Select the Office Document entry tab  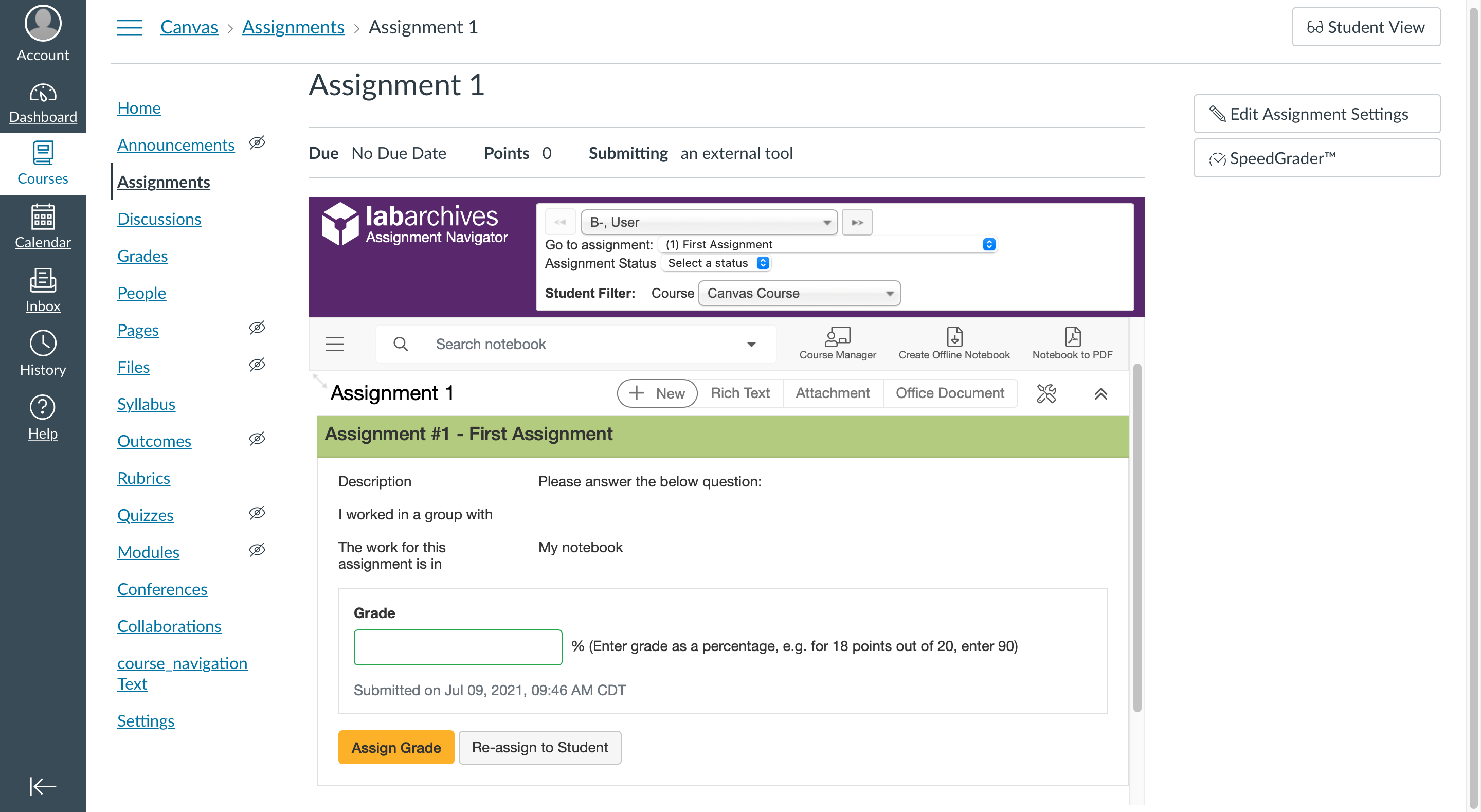click(950, 393)
